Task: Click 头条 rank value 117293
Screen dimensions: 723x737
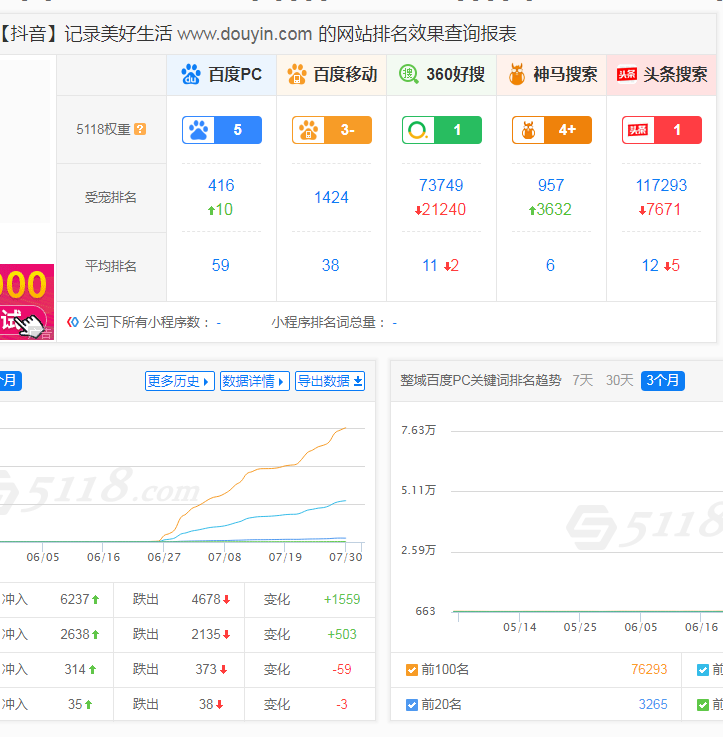Action: tap(661, 185)
